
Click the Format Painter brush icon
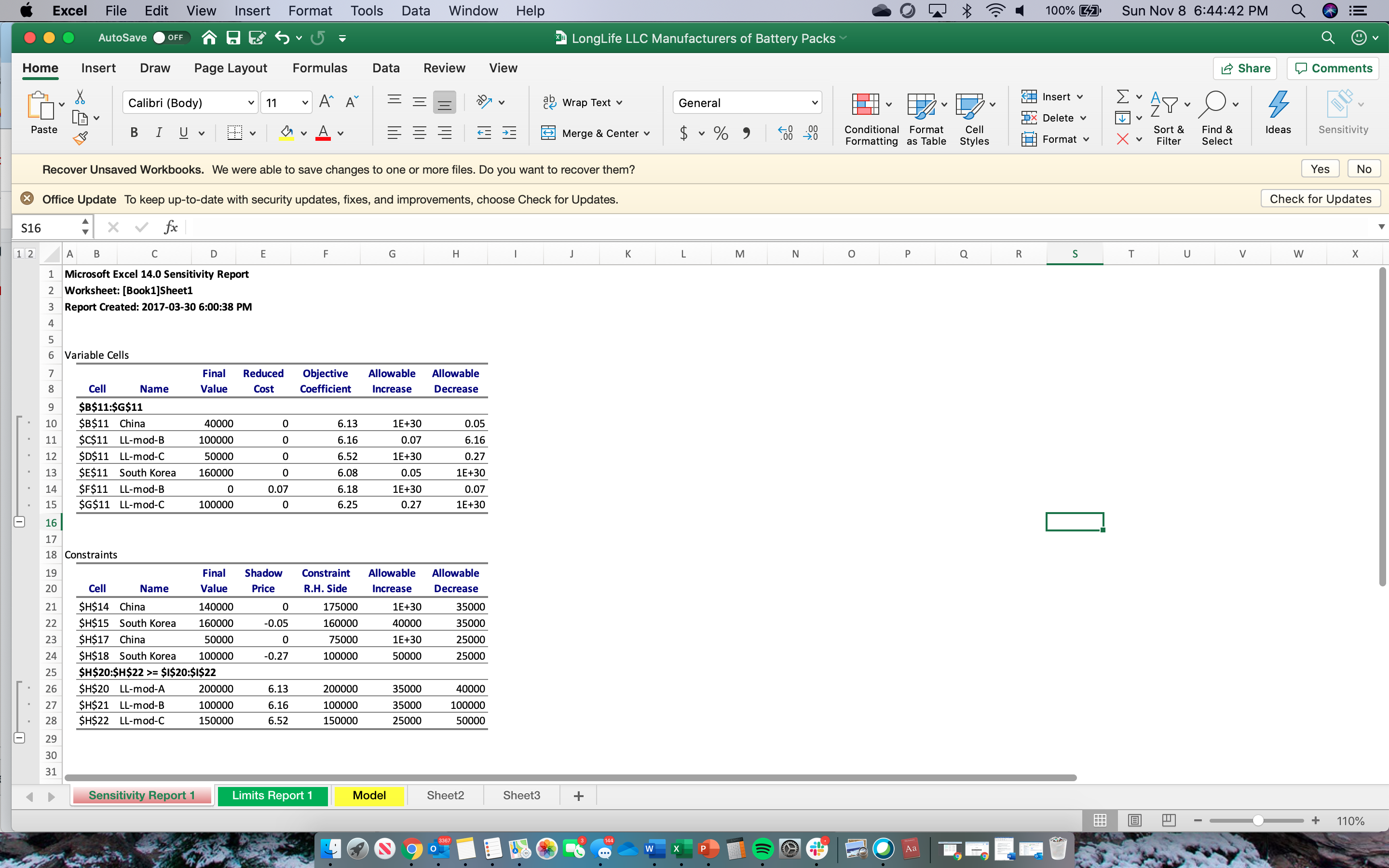81,138
